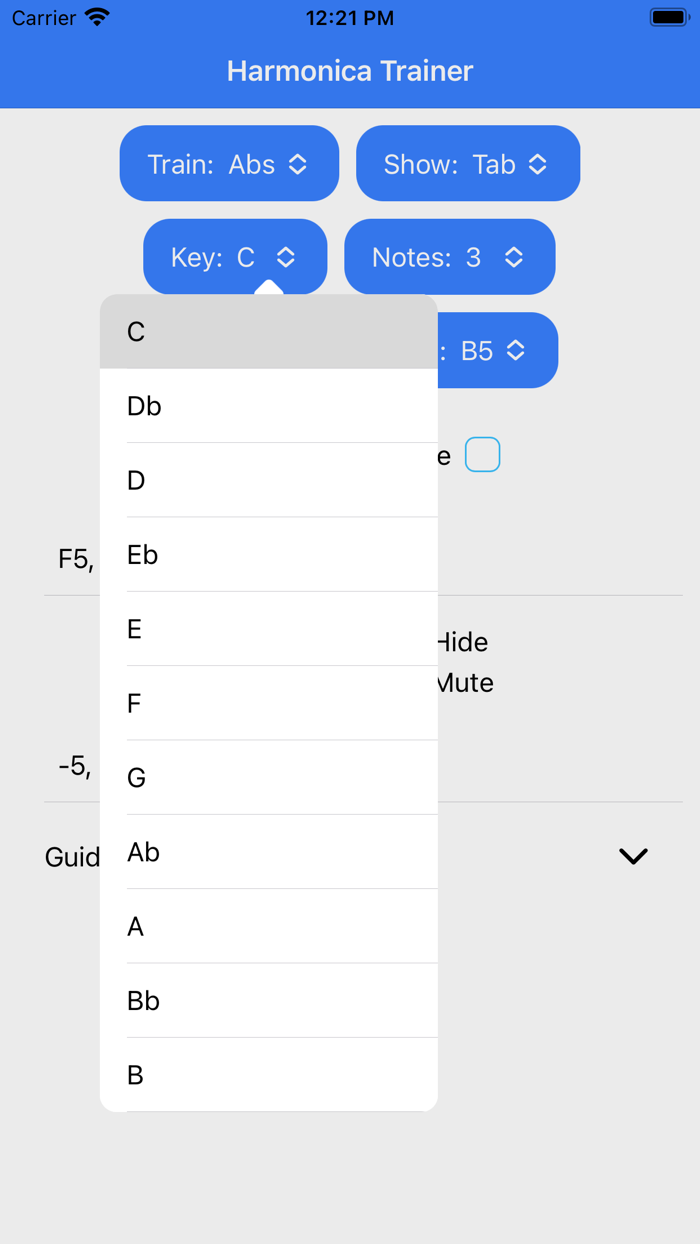The height and width of the screenshot is (1244, 700).
Task: Select key B at list bottom
Action: click(x=268, y=1075)
